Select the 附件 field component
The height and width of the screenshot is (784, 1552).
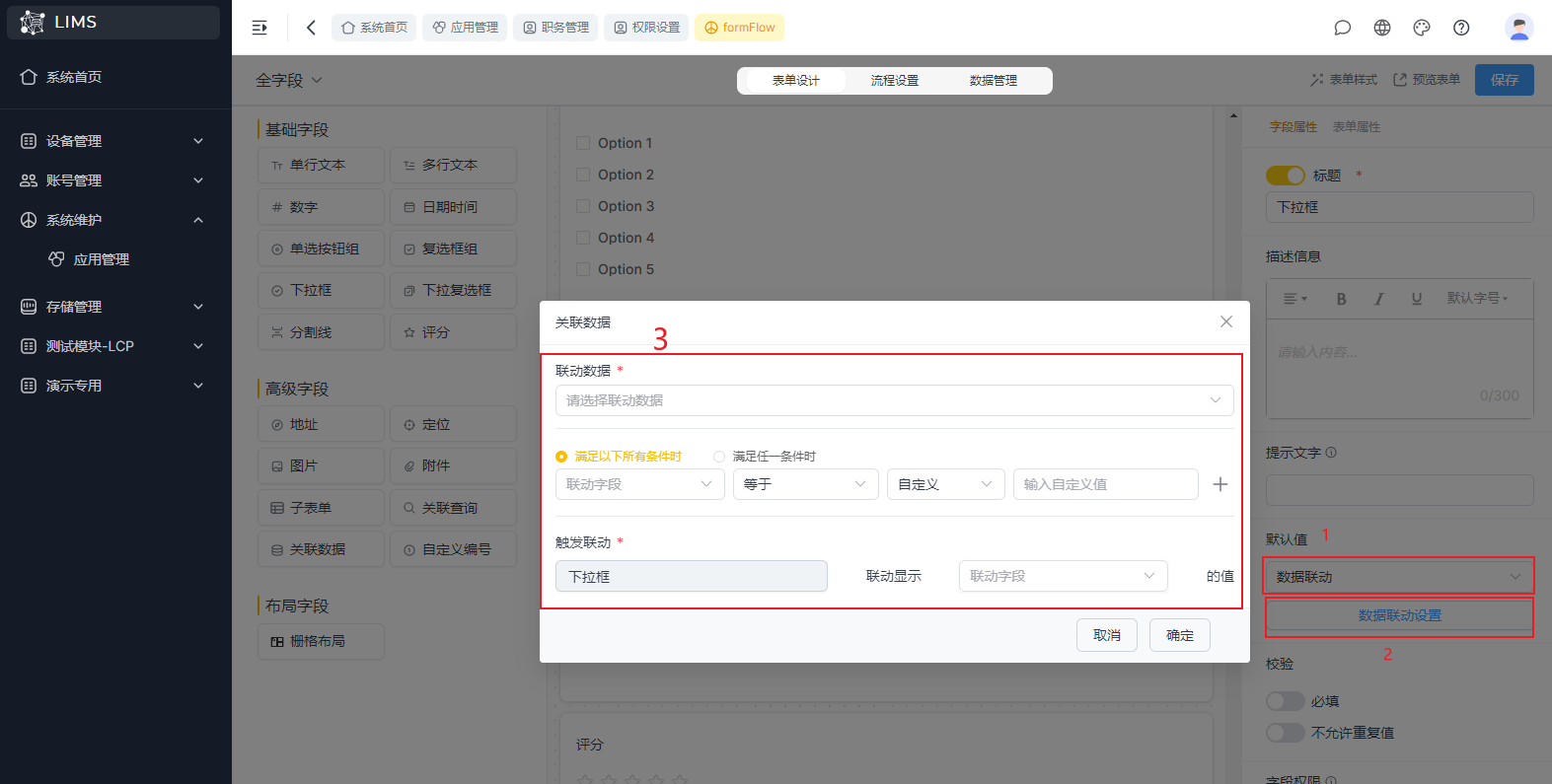tap(453, 465)
